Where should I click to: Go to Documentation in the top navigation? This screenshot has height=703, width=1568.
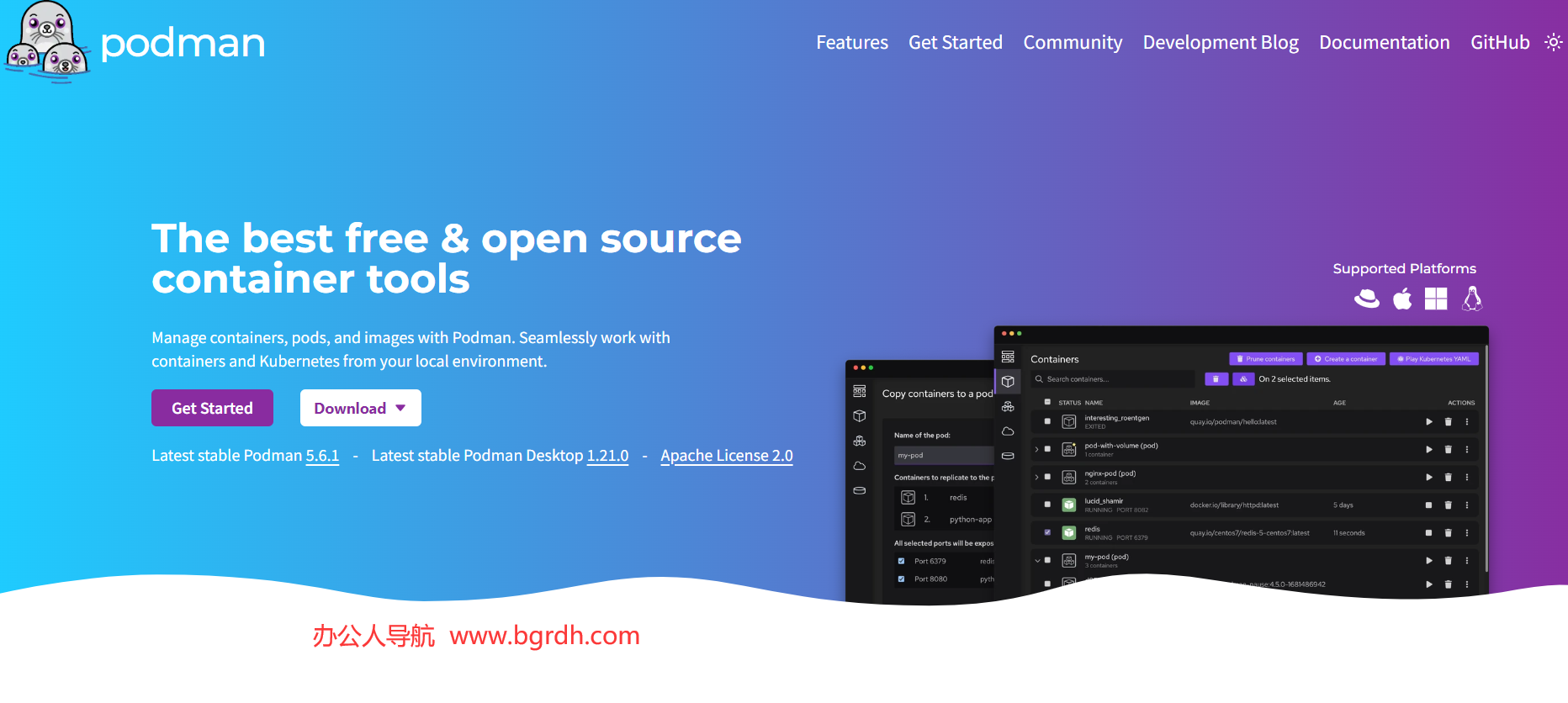click(x=1384, y=42)
